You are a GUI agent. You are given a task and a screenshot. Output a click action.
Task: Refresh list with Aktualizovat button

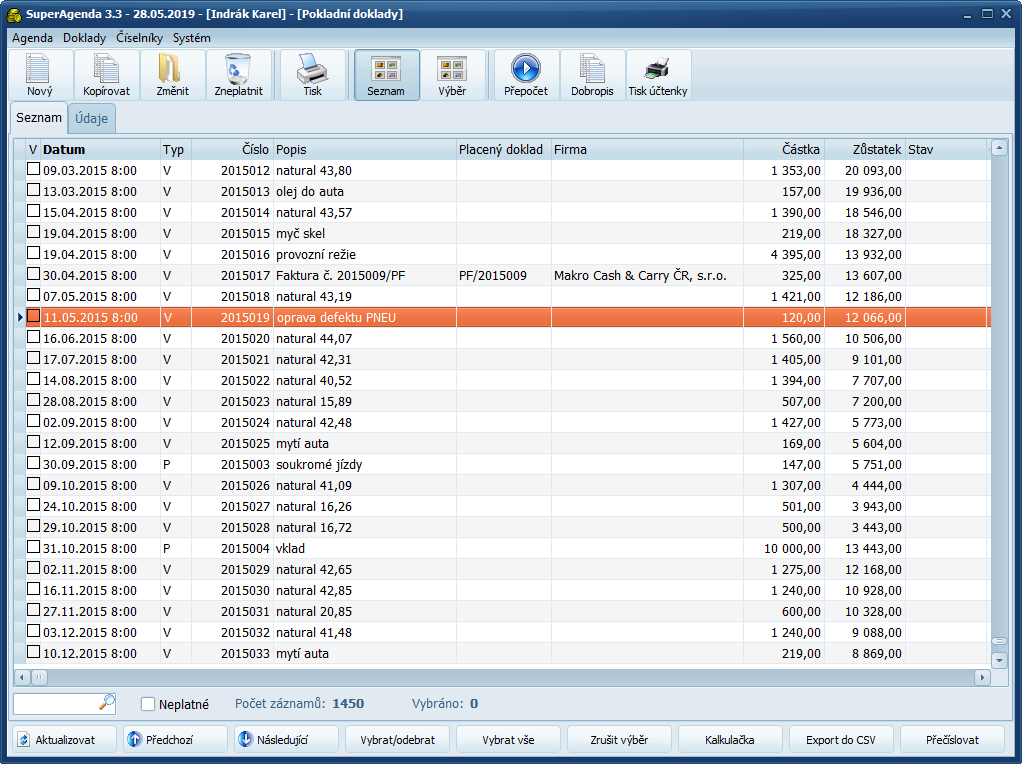coord(64,739)
